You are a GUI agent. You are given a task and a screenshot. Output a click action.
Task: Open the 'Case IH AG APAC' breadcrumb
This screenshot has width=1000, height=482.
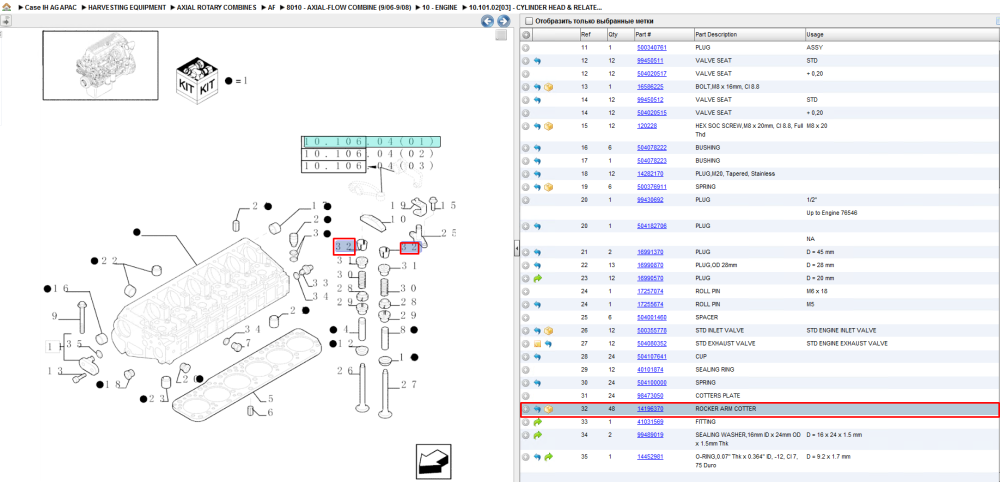(x=50, y=7)
